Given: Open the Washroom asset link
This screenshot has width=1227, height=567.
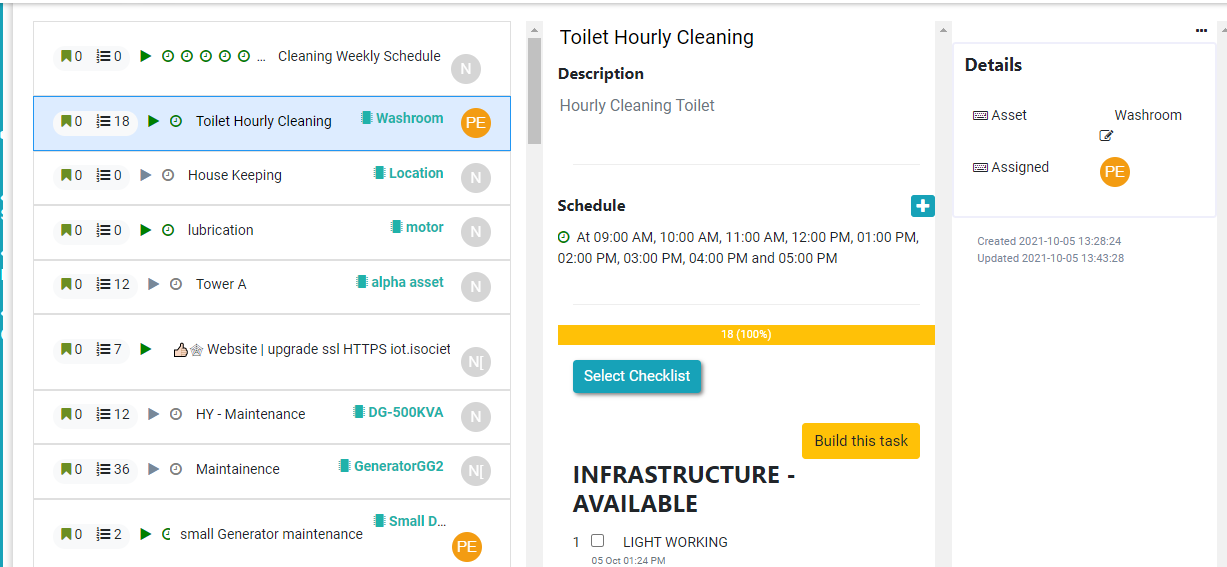Looking at the screenshot, I should (409, 118).
